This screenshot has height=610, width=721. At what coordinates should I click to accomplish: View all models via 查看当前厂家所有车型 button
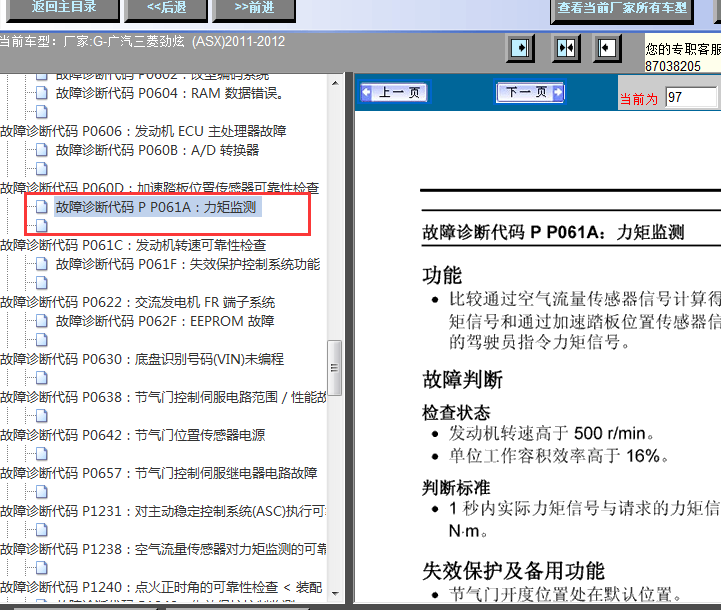coord(622,10)
